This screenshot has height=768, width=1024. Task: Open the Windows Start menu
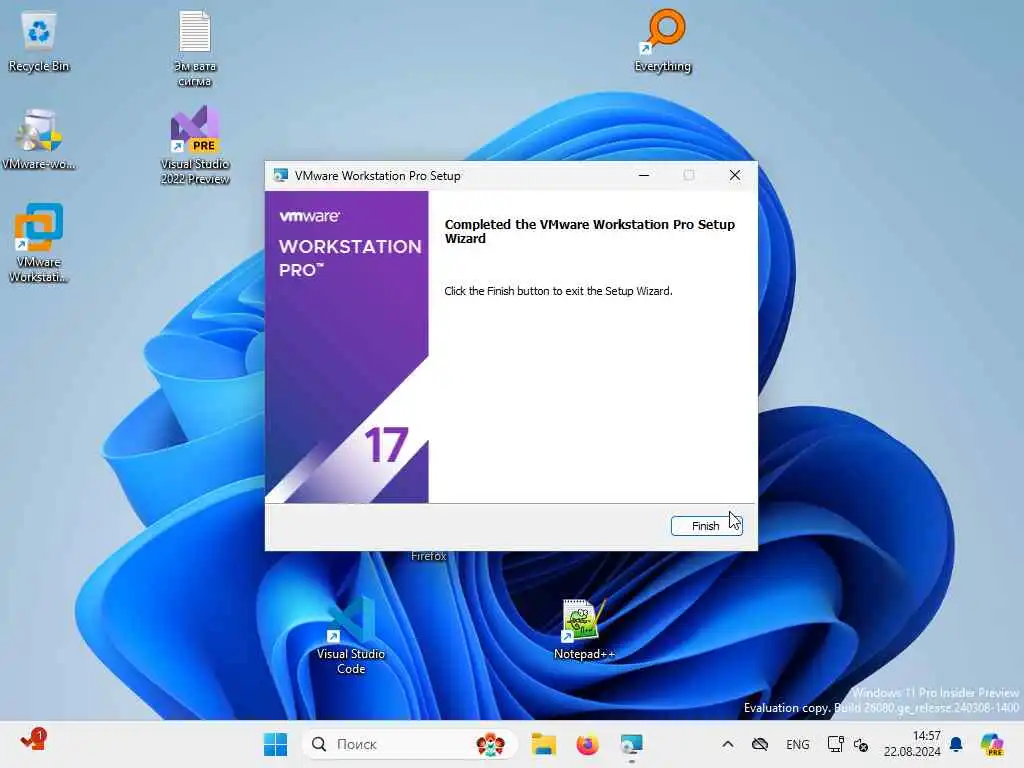click(275, 744)
